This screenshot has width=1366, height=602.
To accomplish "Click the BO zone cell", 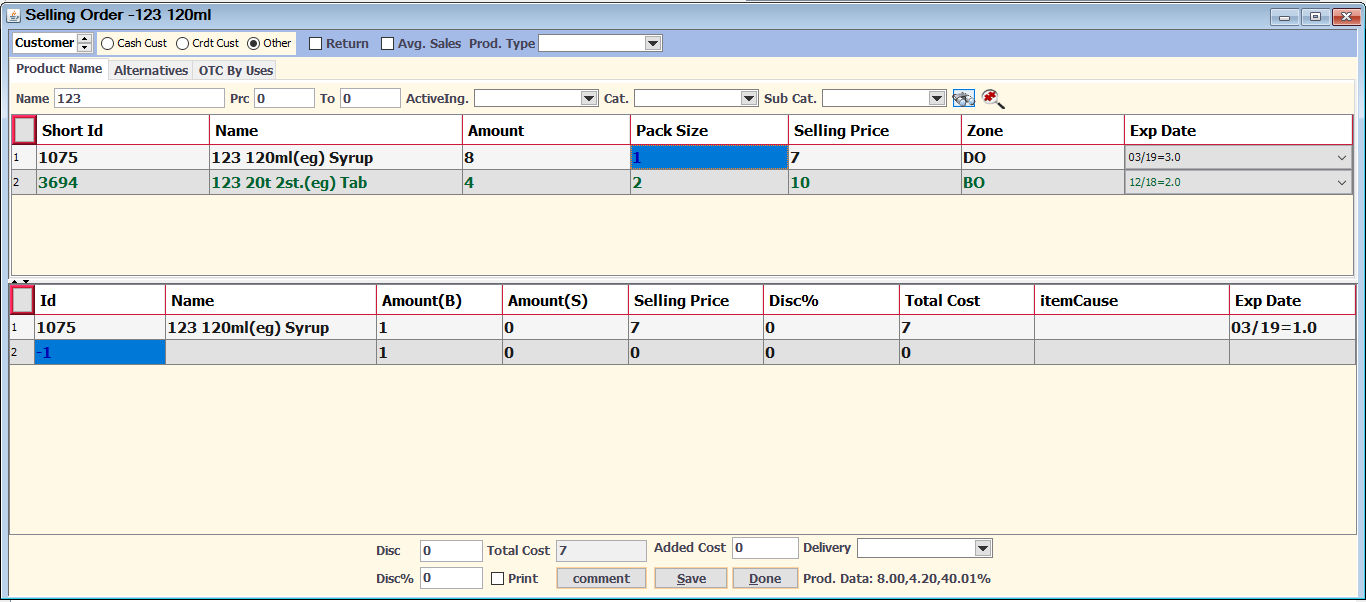I will pos(1043,182).
